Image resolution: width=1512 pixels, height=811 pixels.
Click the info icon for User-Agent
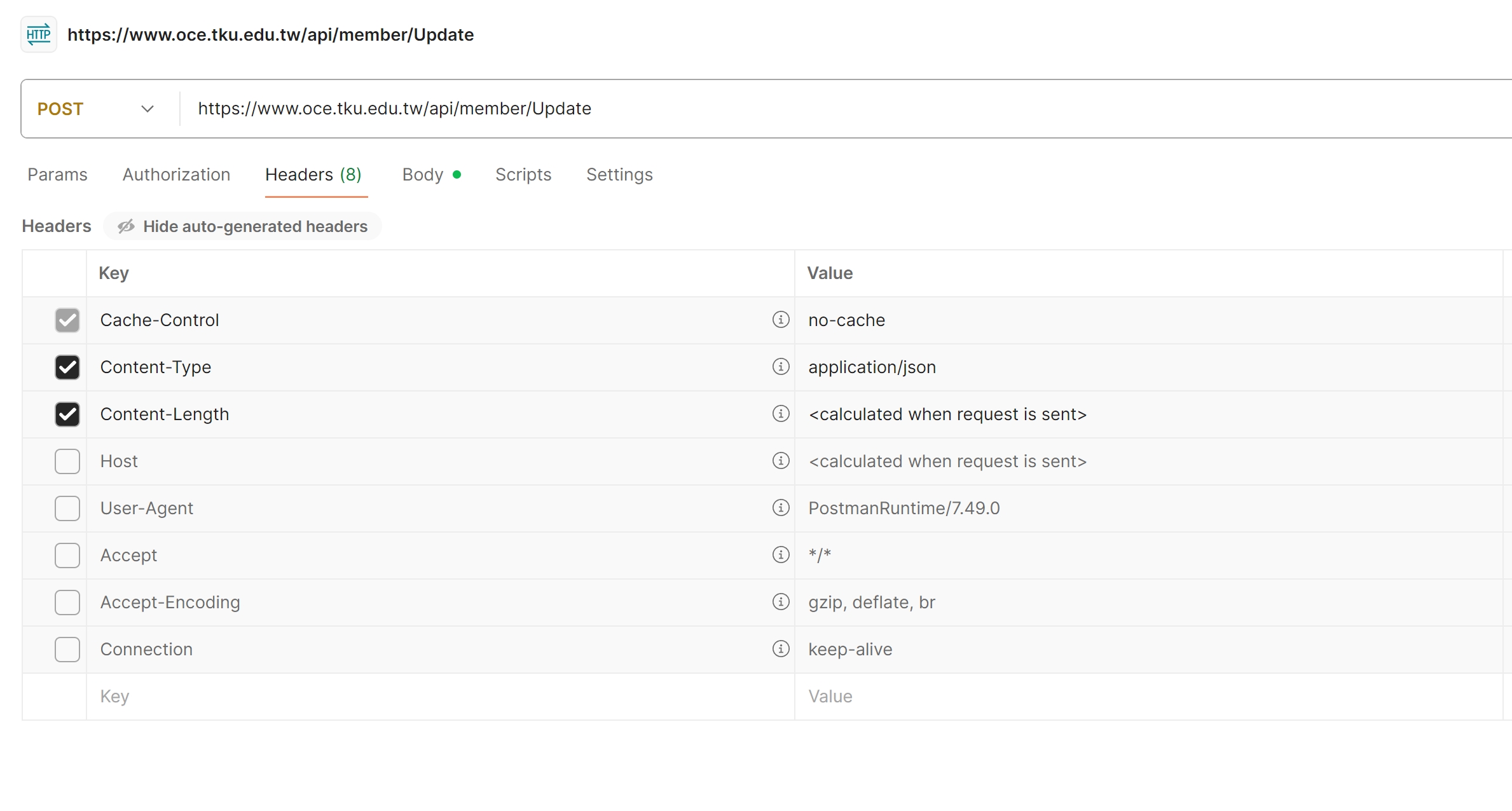pyautogui.click(x=780, y=508)
